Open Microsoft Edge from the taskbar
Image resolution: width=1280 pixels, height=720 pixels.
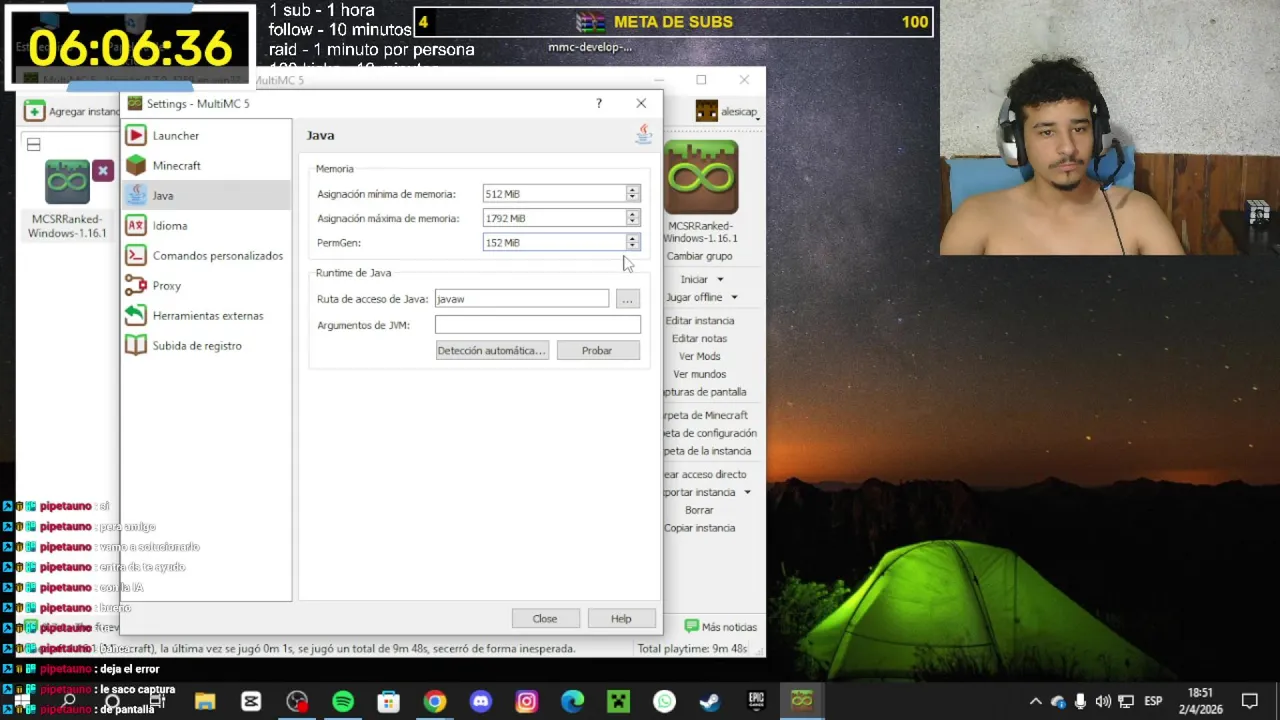(x=573, y=702)
